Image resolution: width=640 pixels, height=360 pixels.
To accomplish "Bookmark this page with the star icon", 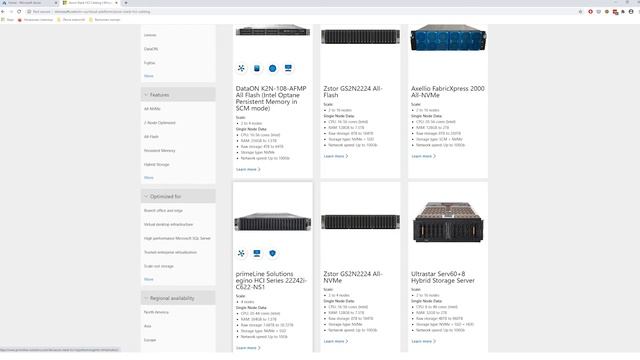I will coord(580,12).
